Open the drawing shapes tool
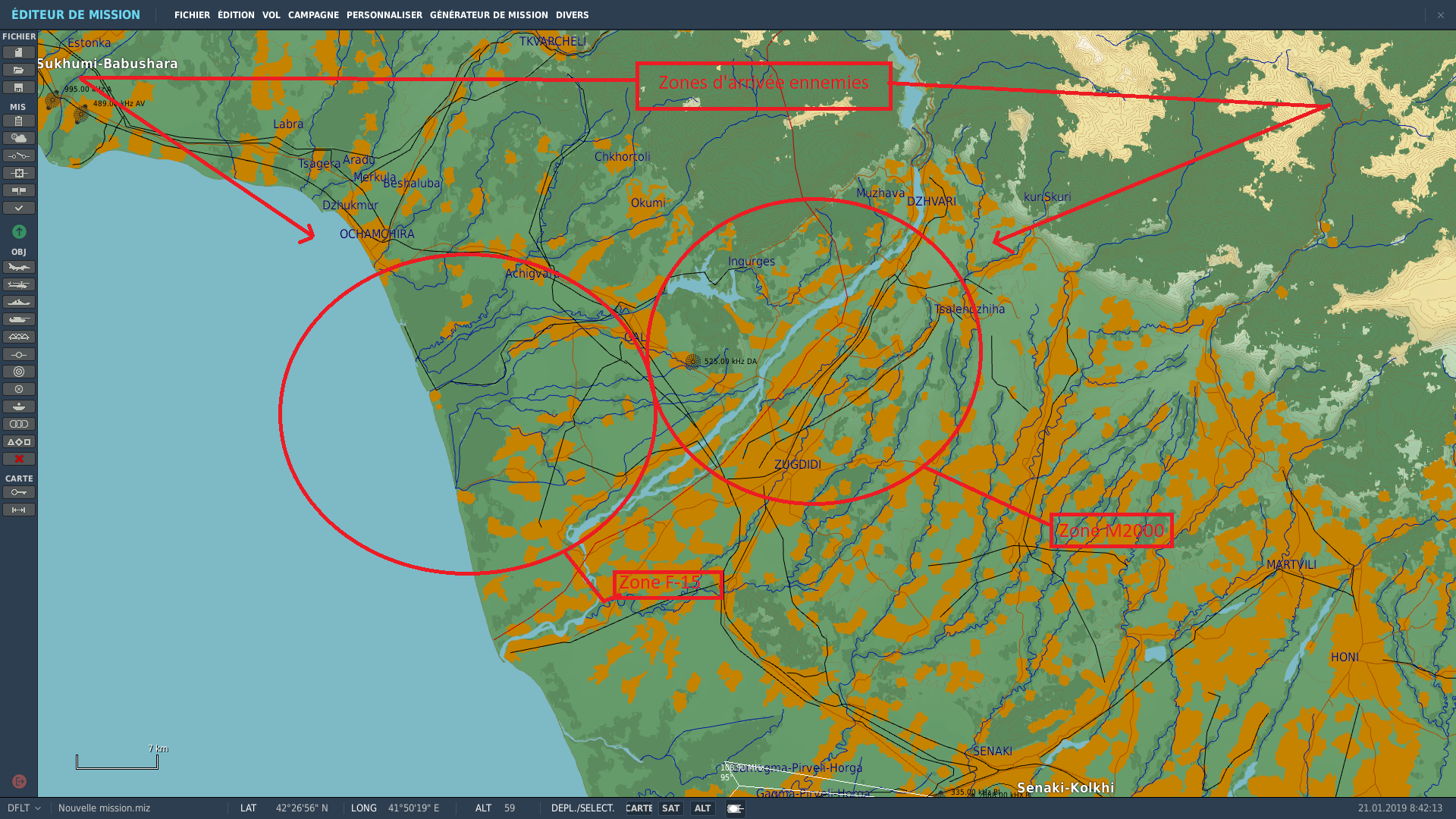Screen dimensions: 1456x819 pyautogui.click(x=19, y=441)
